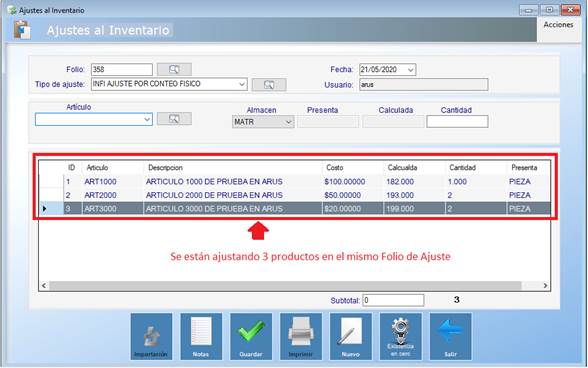
Task: Click the $100.00000 cost cell
Action: [x=352, y=182]
